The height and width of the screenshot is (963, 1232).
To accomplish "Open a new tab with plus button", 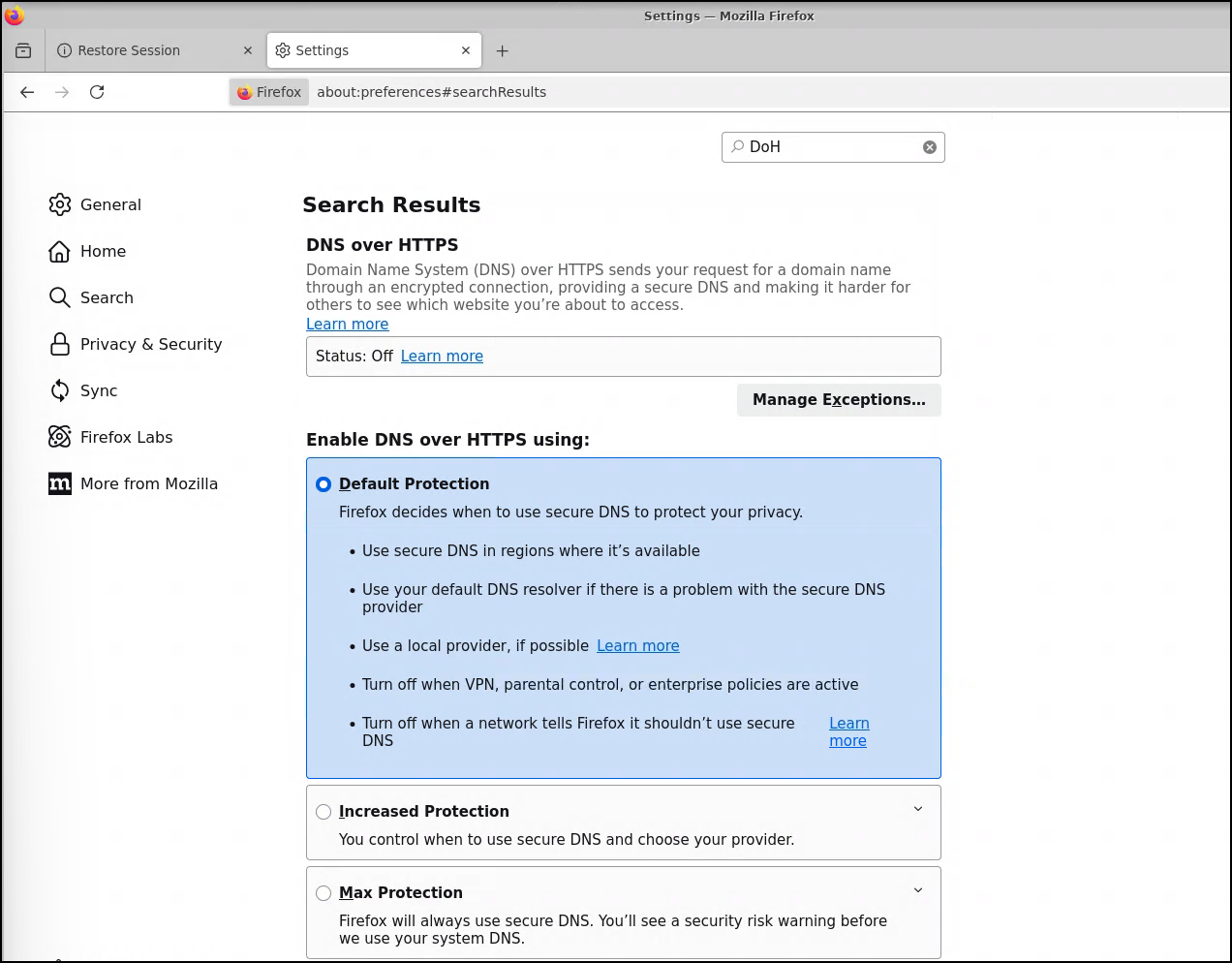I will pos(502,50).
